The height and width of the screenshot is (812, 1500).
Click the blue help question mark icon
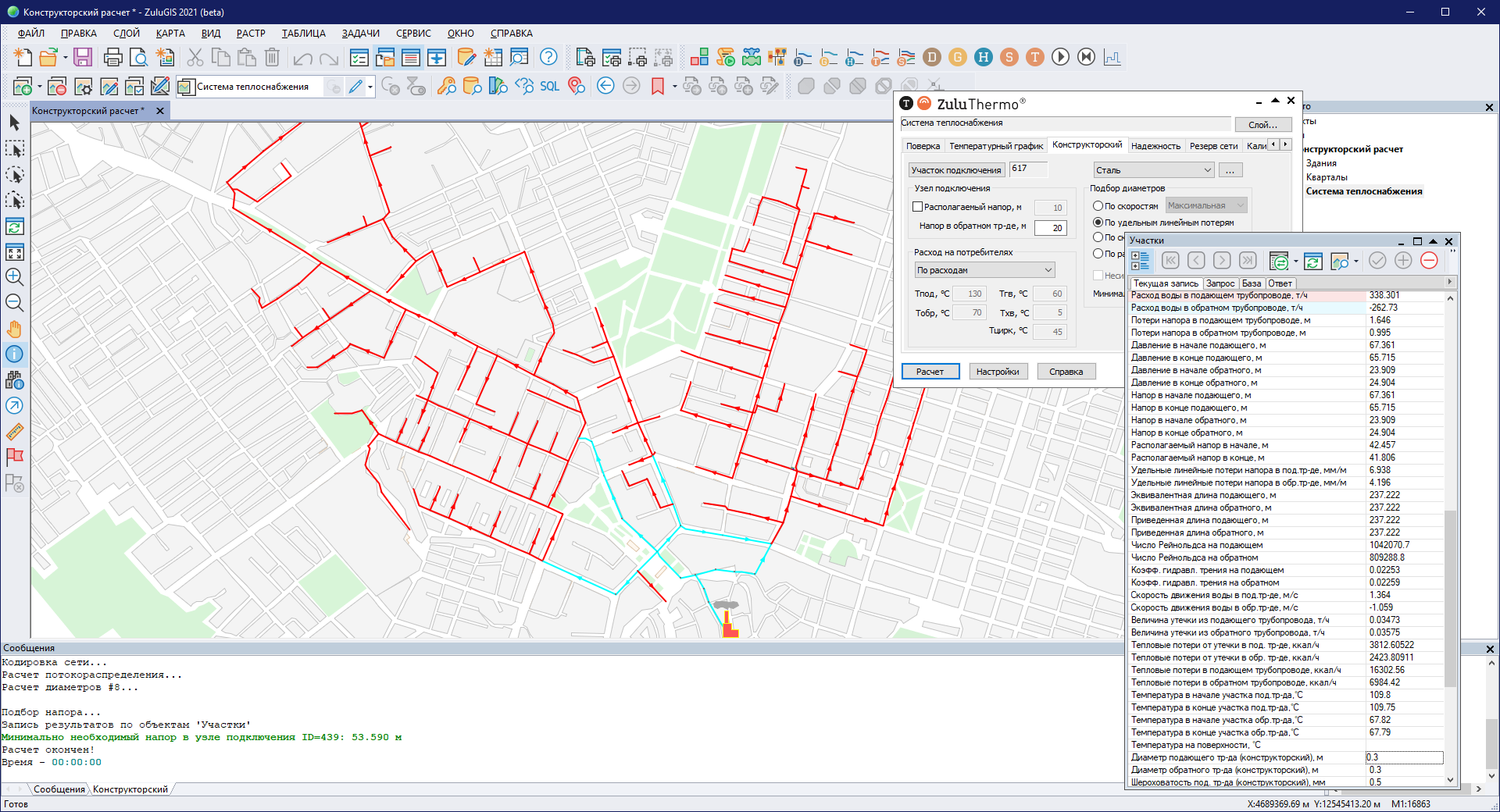pos(548,57)
